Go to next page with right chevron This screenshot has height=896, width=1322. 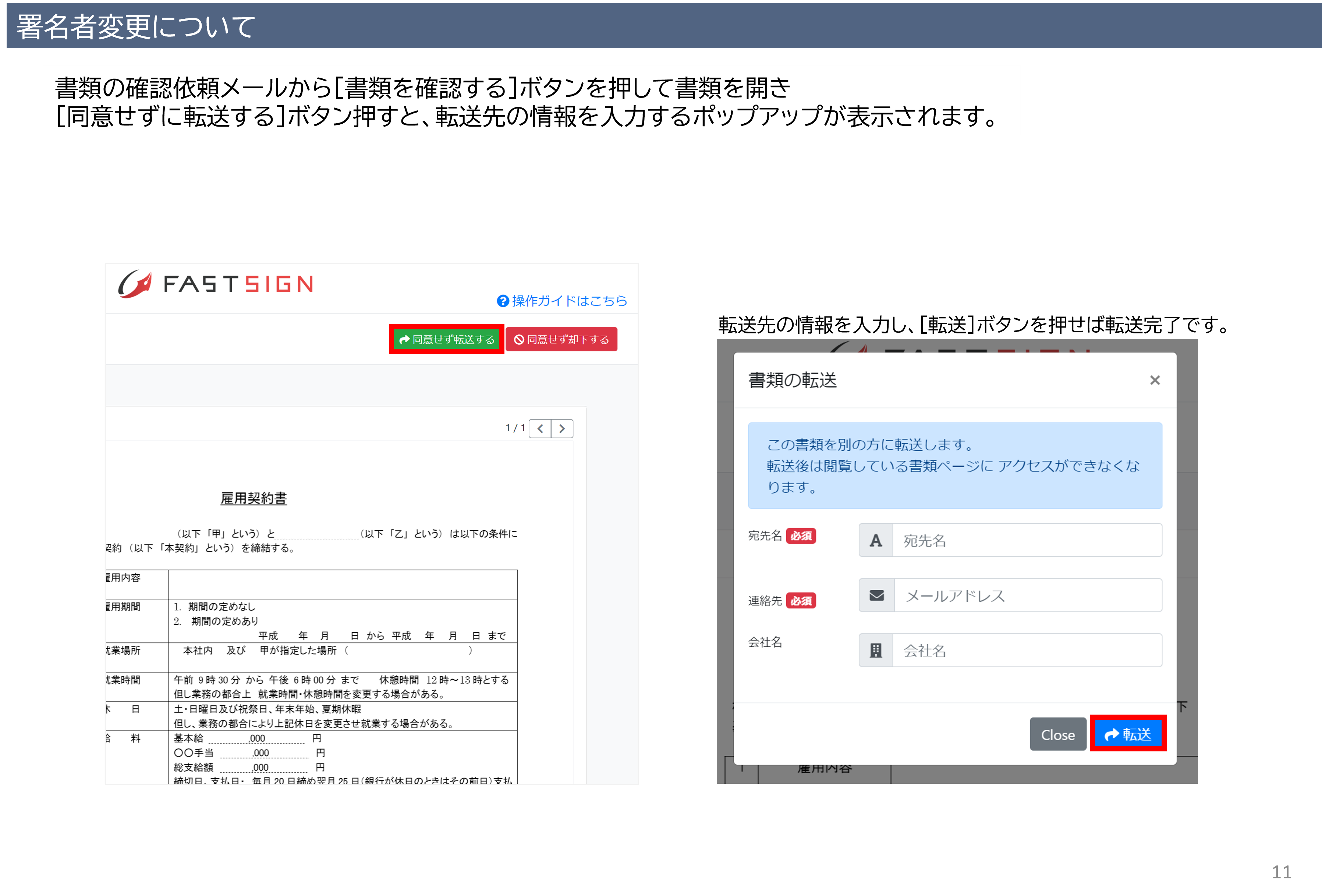click(562, 428)
